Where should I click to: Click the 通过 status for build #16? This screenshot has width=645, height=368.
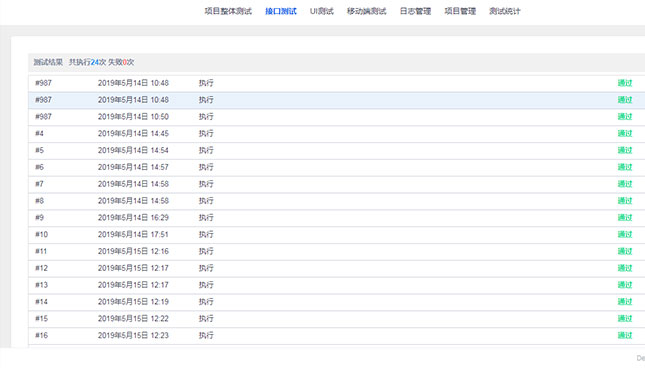pyautogui.click(x=624, y=336)
